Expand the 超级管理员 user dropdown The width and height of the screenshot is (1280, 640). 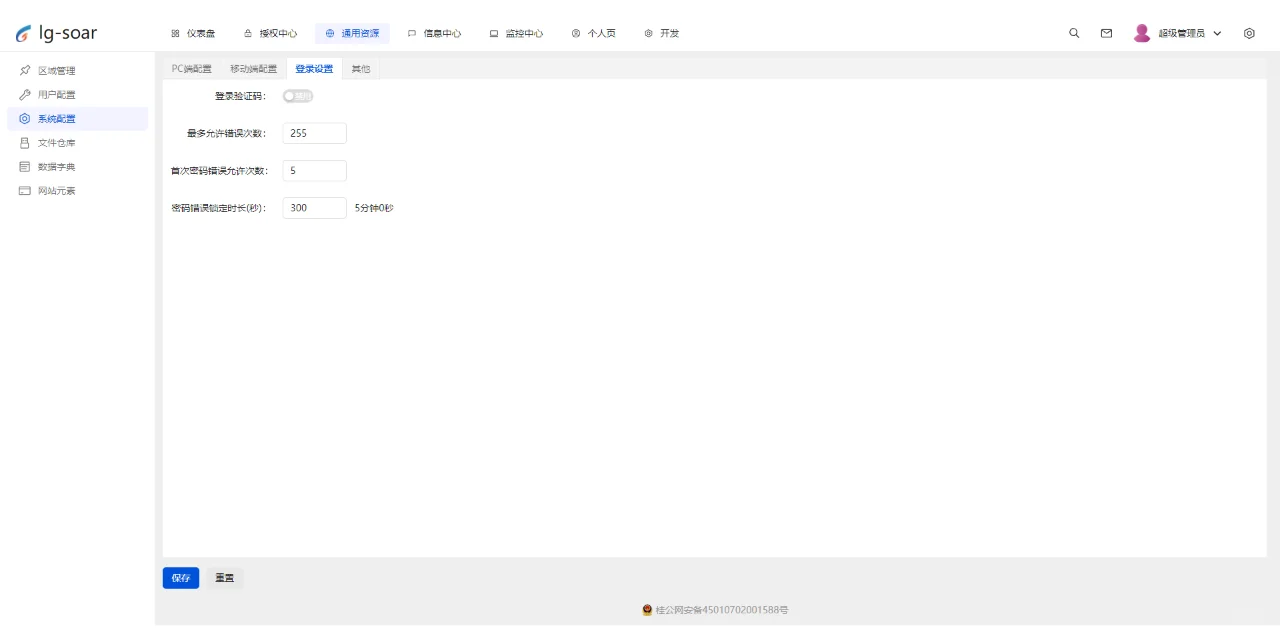click(1178, 33)
